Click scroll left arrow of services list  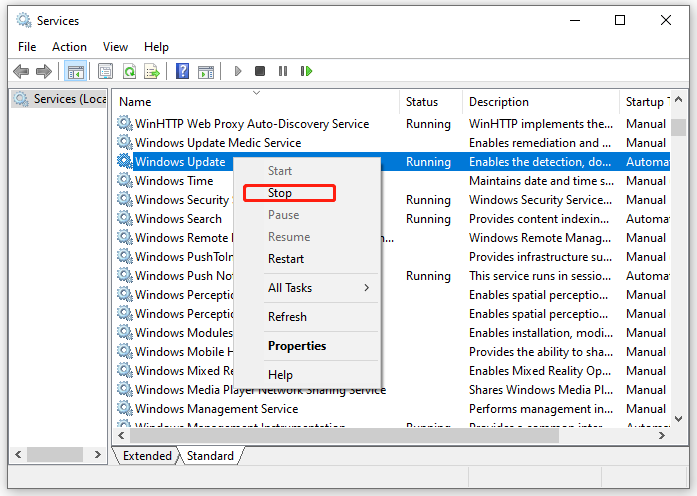click(x=121, y=436)
